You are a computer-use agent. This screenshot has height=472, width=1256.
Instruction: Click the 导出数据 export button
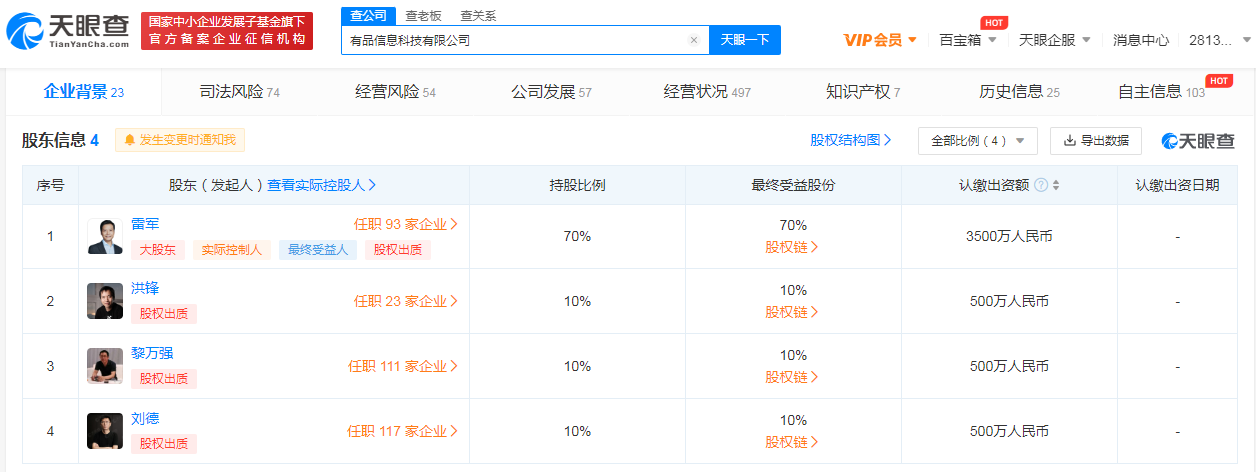tap(1096, 141)
